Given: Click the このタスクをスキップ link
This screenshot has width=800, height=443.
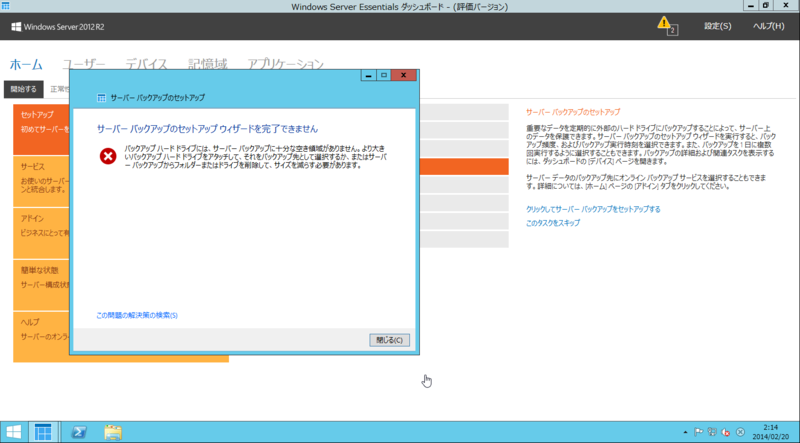Looking at the screenshot, I should click(x=553, y=223).
